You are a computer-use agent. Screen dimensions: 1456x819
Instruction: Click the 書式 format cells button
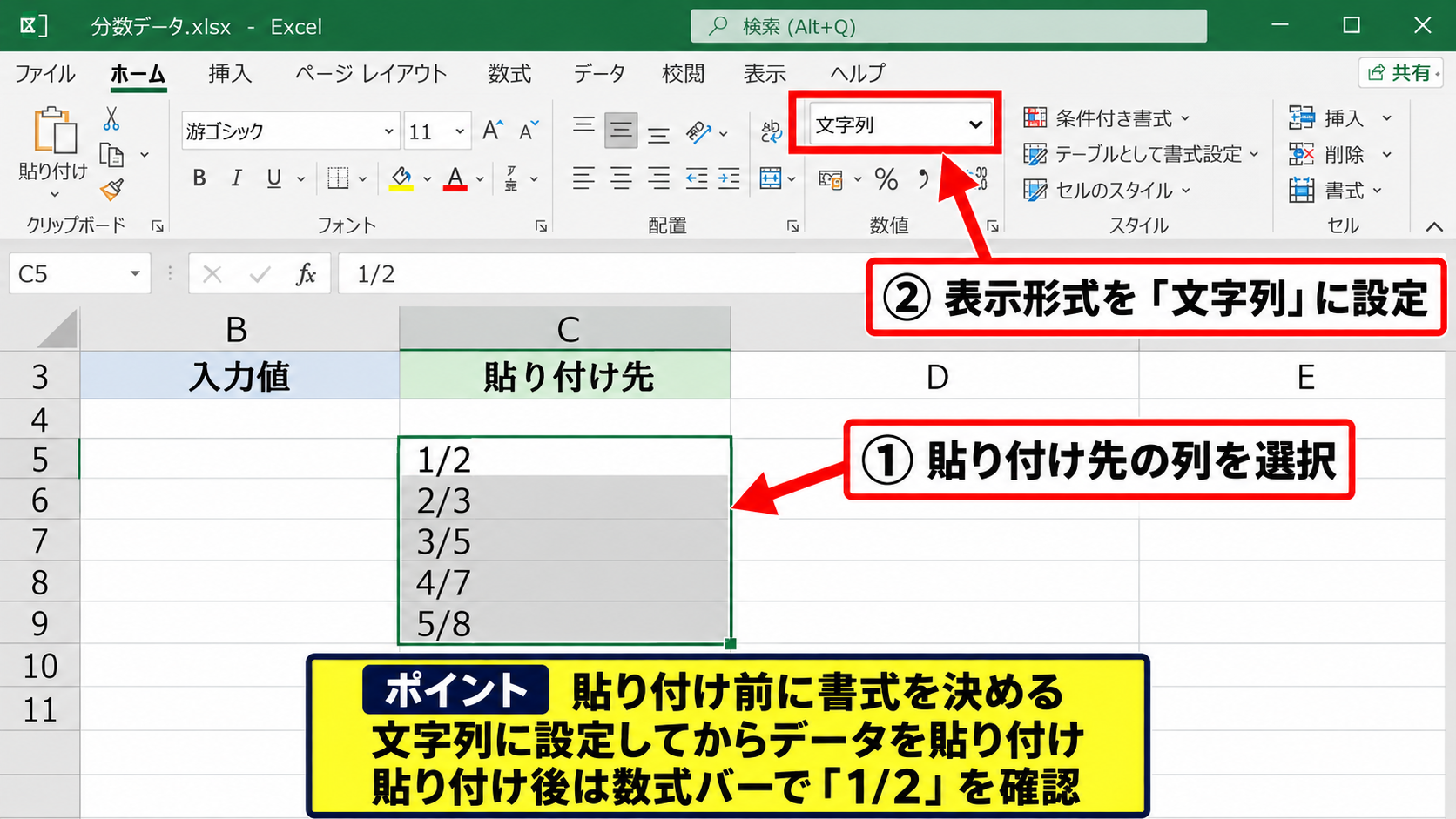pos(1335,190)
